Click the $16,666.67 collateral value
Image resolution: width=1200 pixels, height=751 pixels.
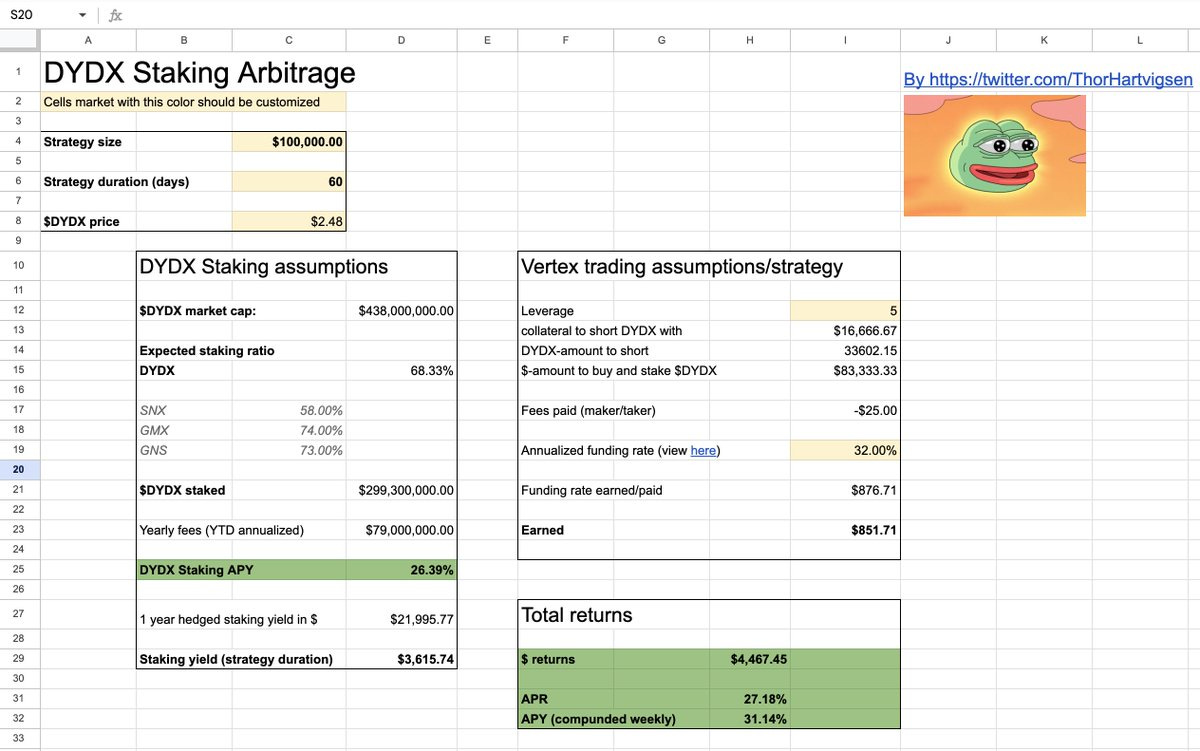point(865,331)
